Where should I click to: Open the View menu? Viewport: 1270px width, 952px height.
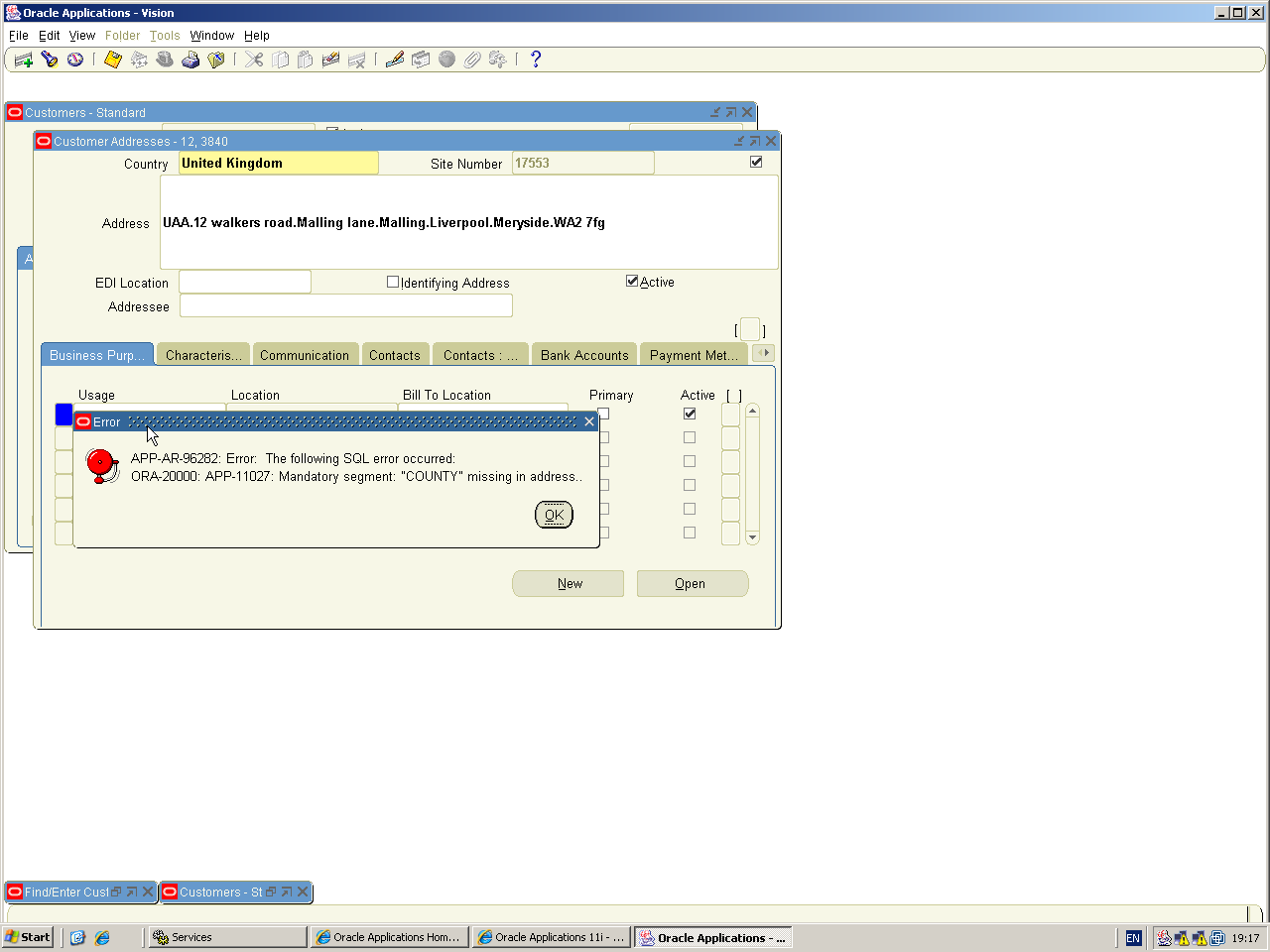pyautogui.click(x=82, y=36)
